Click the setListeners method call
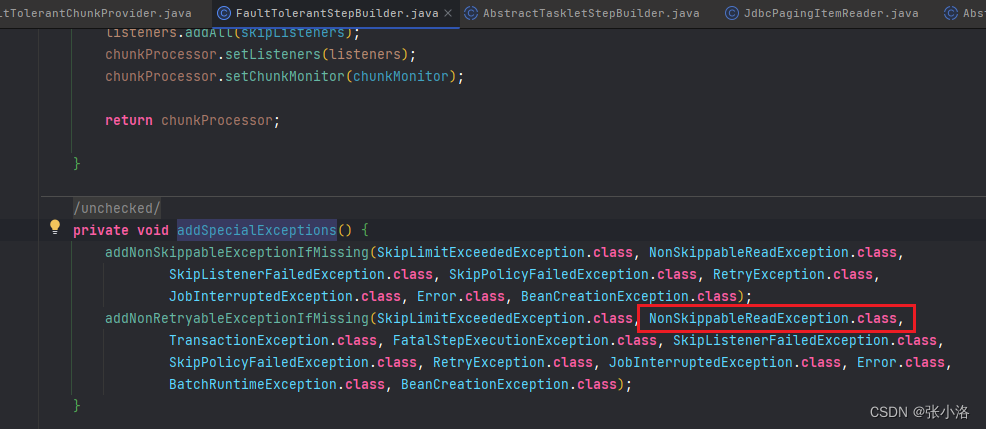986x429 pixels. click(273, 55)
